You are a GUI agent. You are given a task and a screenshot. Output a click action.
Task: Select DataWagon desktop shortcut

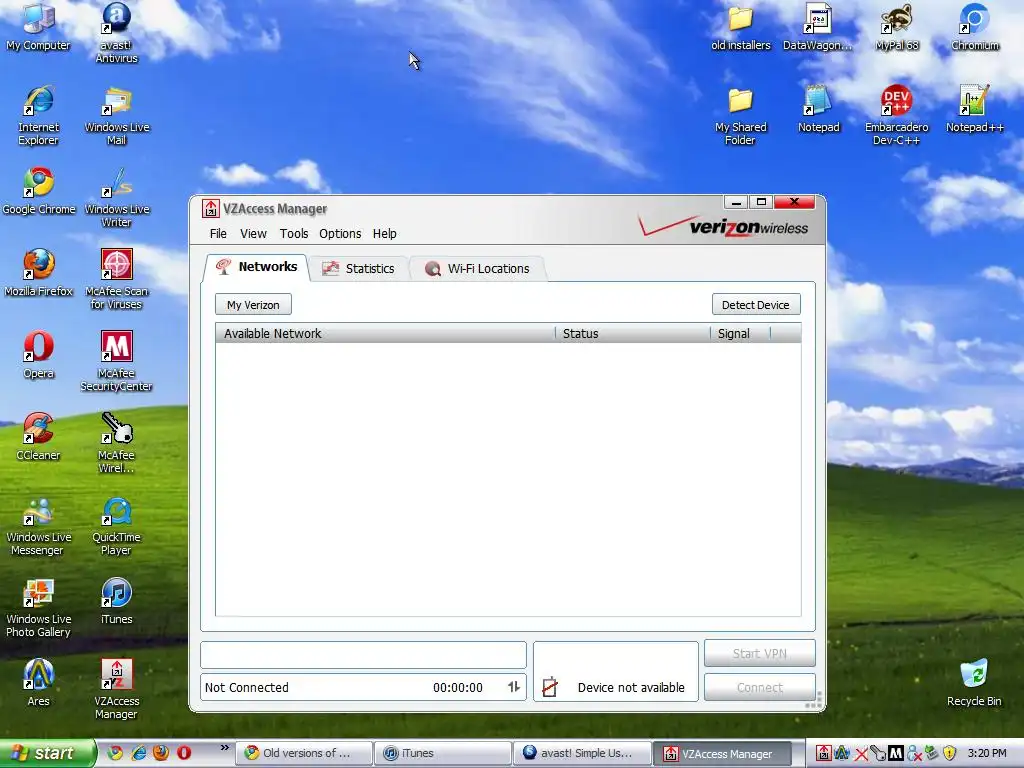coord(818,27)
